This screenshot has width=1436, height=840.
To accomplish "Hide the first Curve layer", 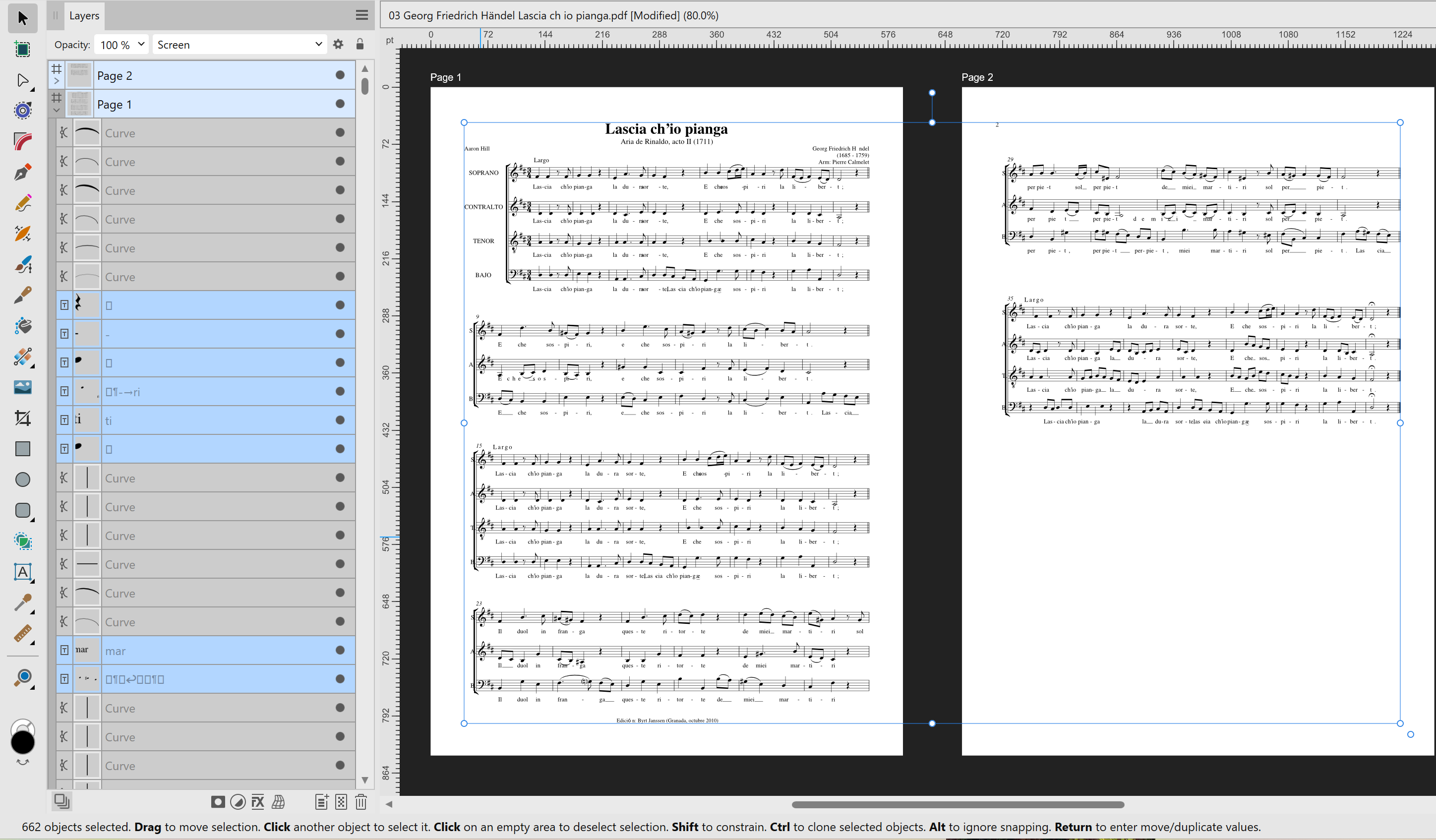I will pyautogui.click(x=340, y=133).
